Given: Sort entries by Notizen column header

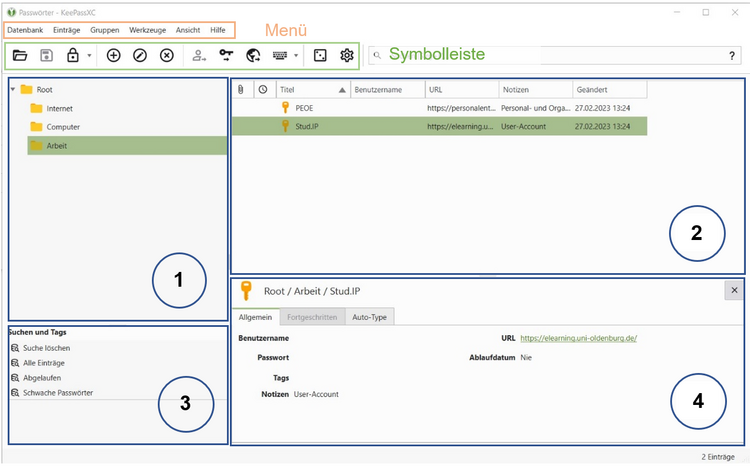Looking at the screenshot, I should pyautogui.click(x=536, y=89).
